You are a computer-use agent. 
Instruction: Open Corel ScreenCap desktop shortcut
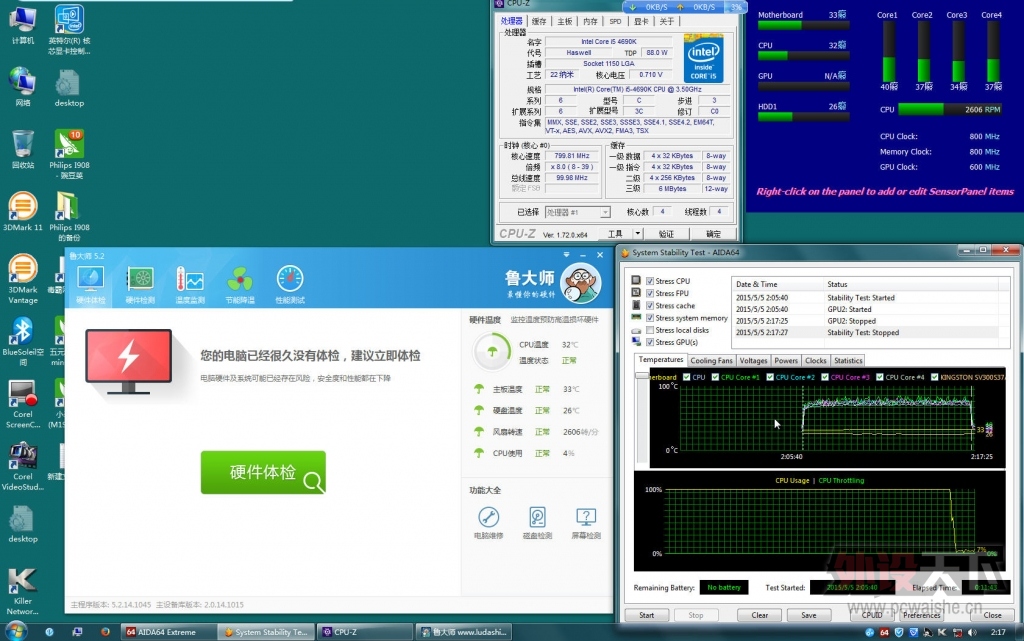click(x=23, y=403)
